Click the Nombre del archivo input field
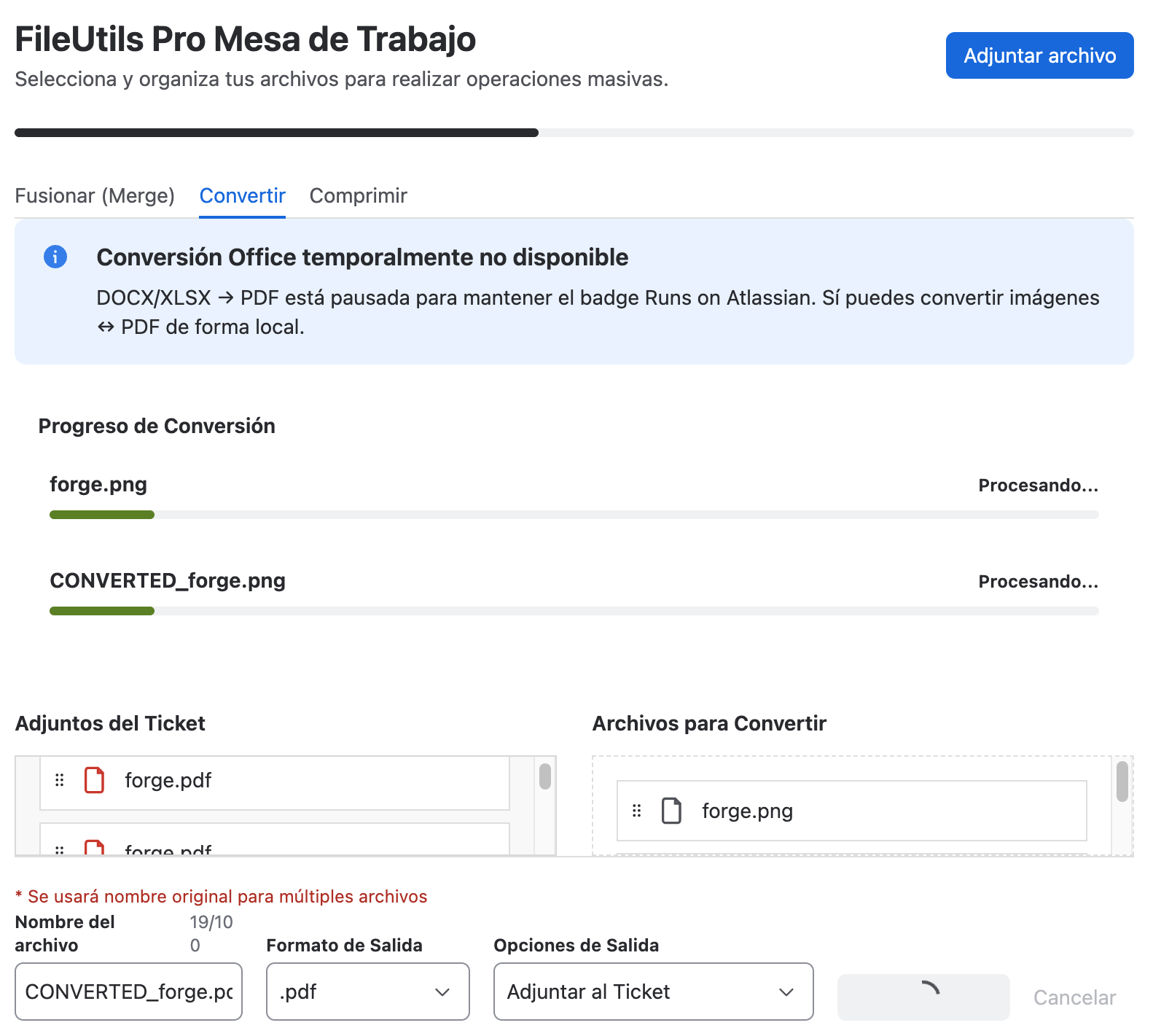The width and height of the screenshot is (1153, 1036). (x=128, y=992)
